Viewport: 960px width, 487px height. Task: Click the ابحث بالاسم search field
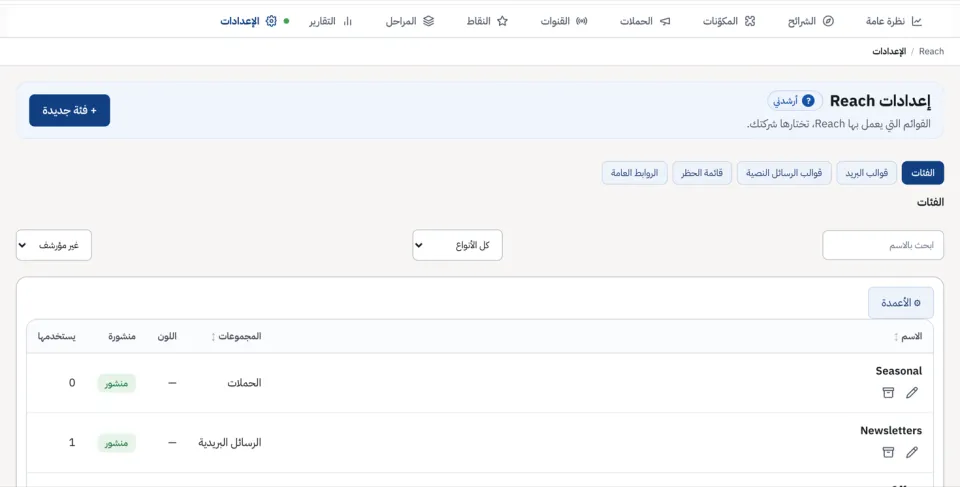[883, 245]
